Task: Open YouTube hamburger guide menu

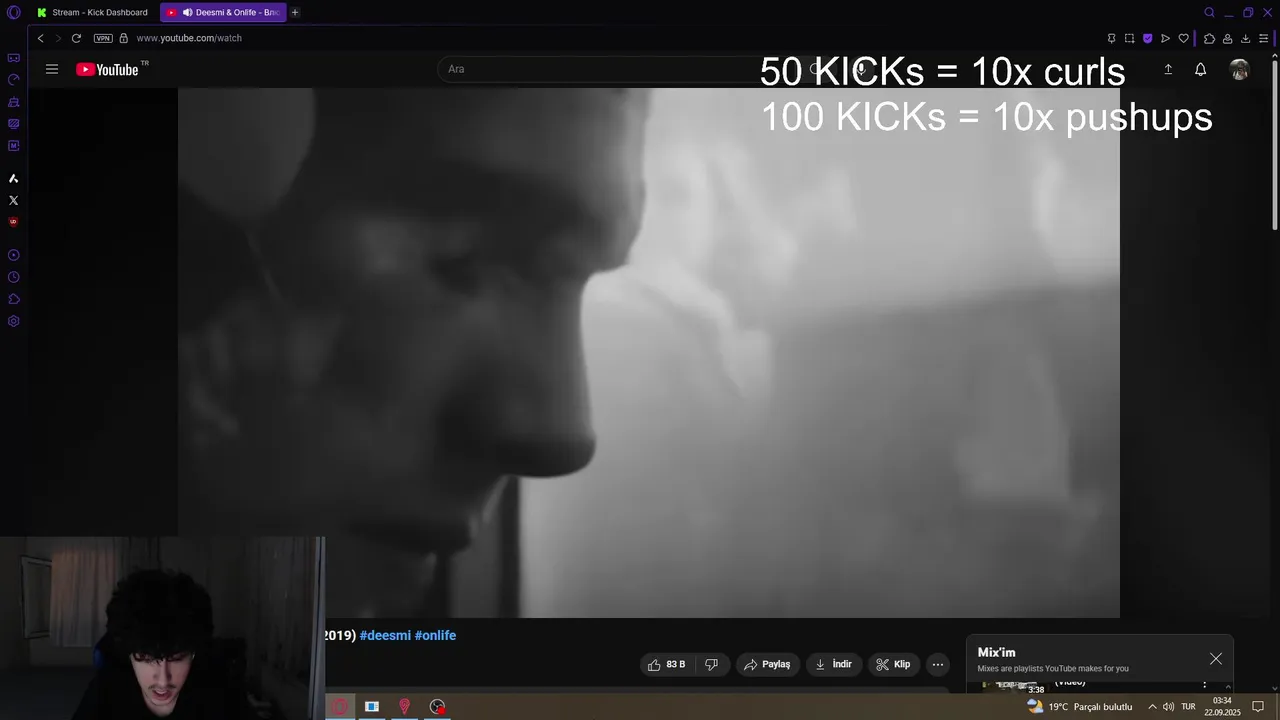Action: 52,69
